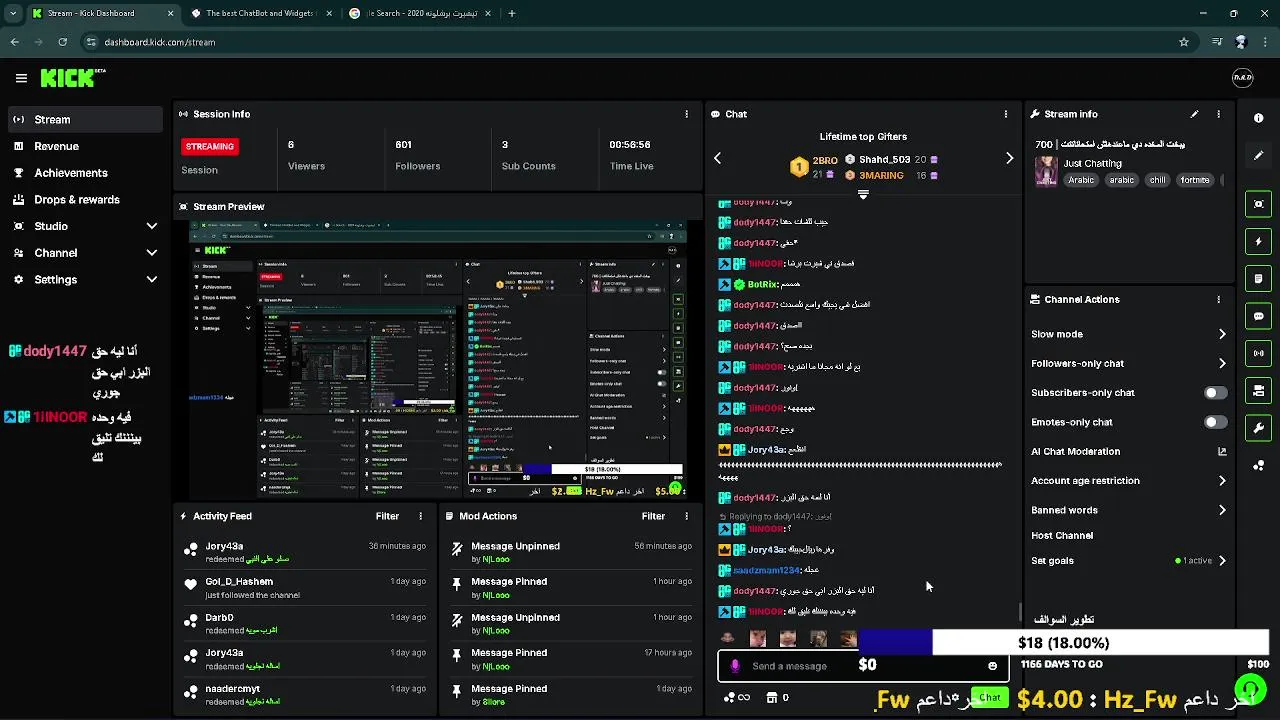Click the Just Chatting category thumbnail
The height and width of the screenshot is (720, 1280).
pyautogui.click(x=1046, y=171)
